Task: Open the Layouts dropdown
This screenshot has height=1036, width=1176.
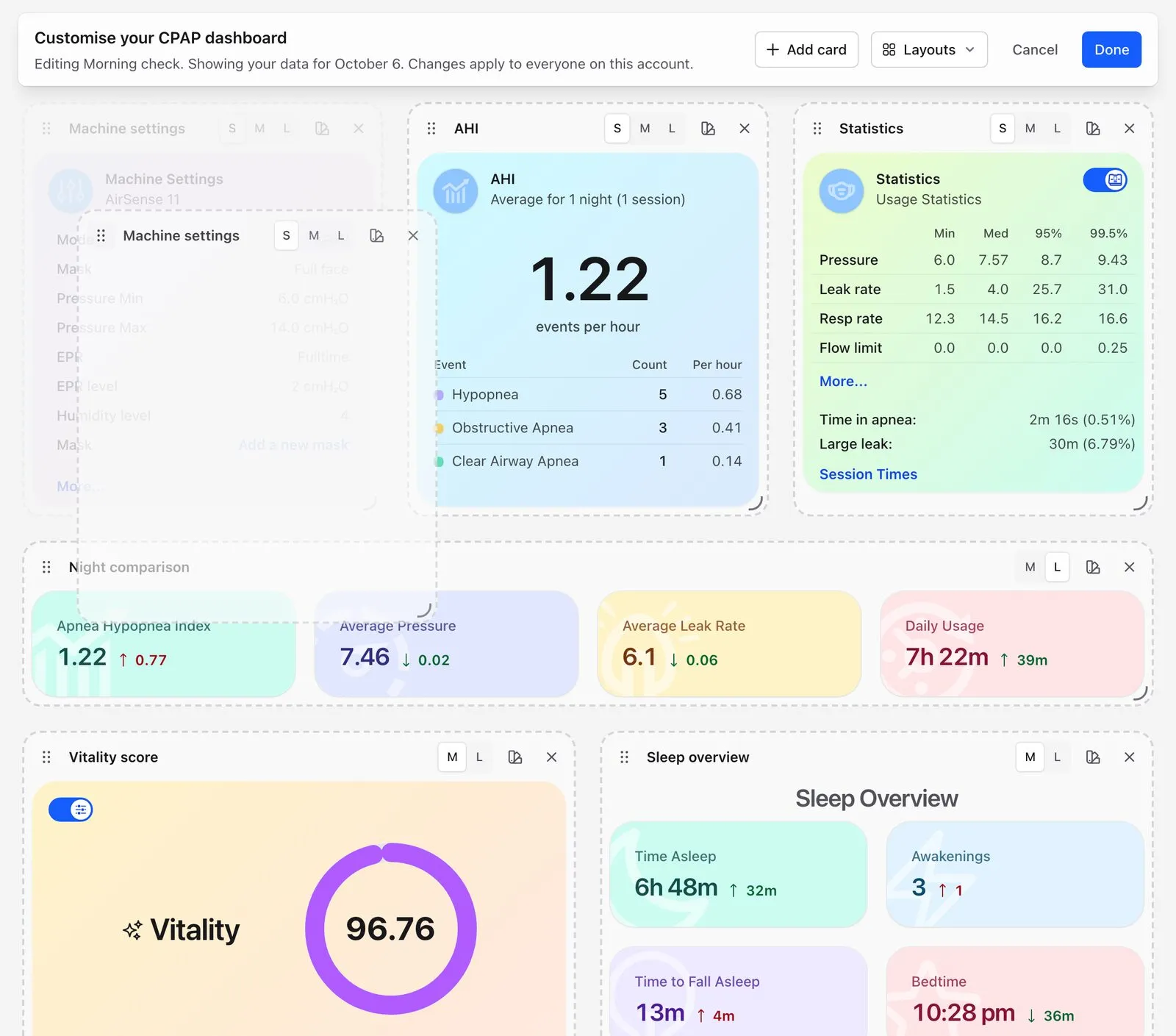Action: 929,49
